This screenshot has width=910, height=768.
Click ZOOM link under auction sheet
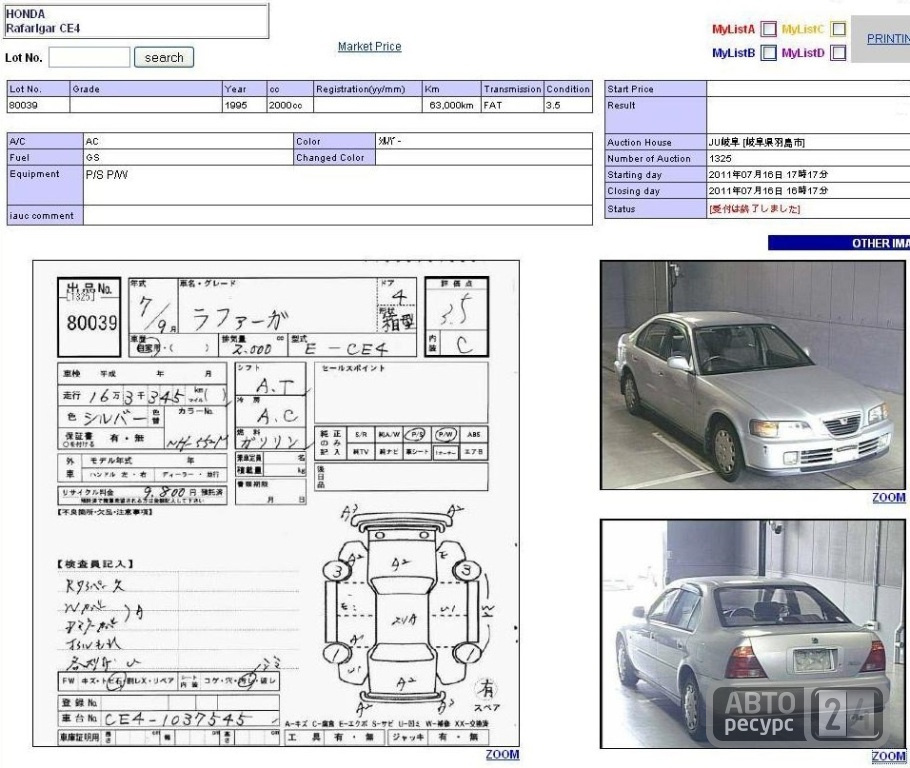[x=502, y=754]
